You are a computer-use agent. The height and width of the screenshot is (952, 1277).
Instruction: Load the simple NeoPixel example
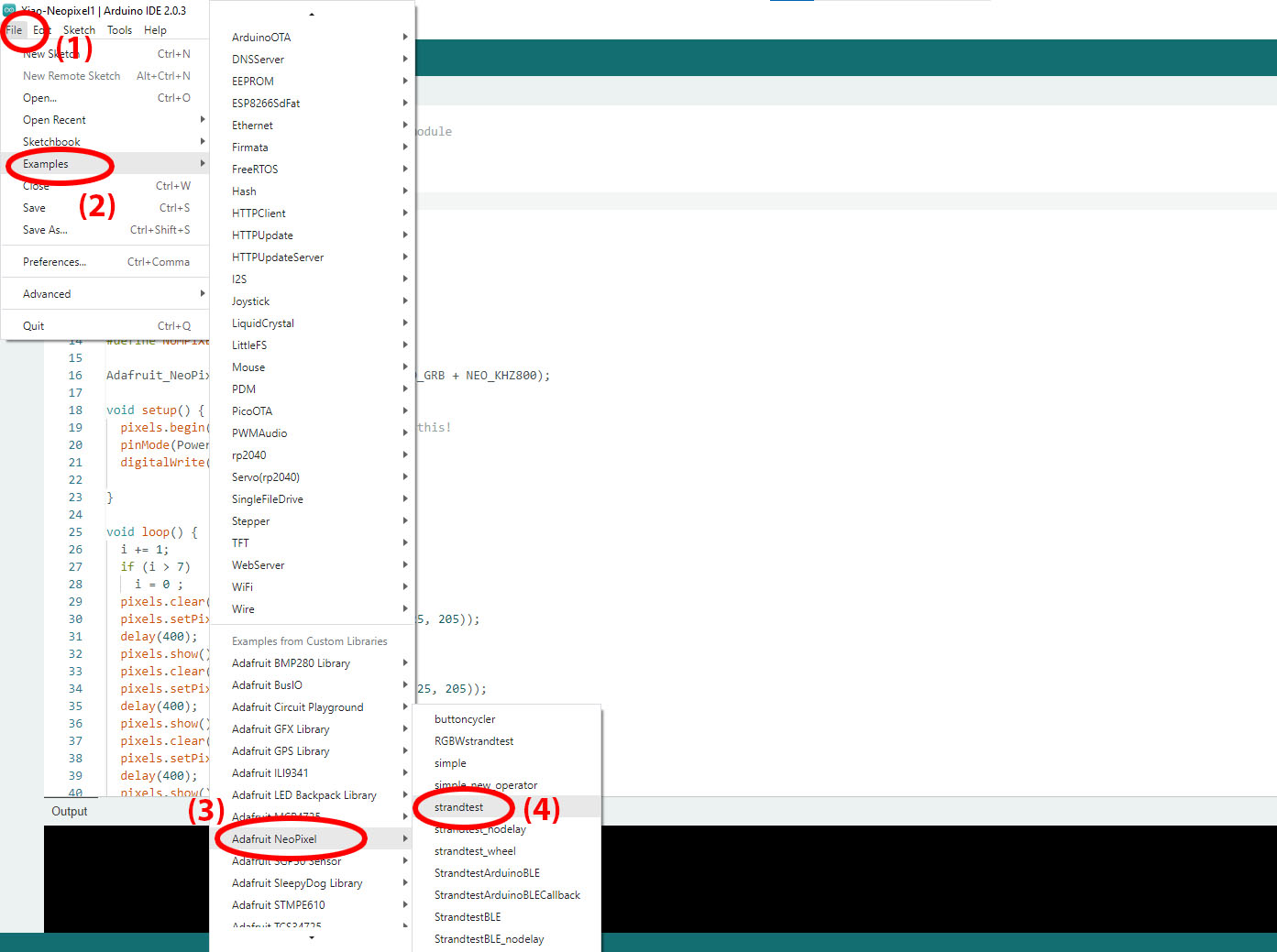[x=507, y=763]
